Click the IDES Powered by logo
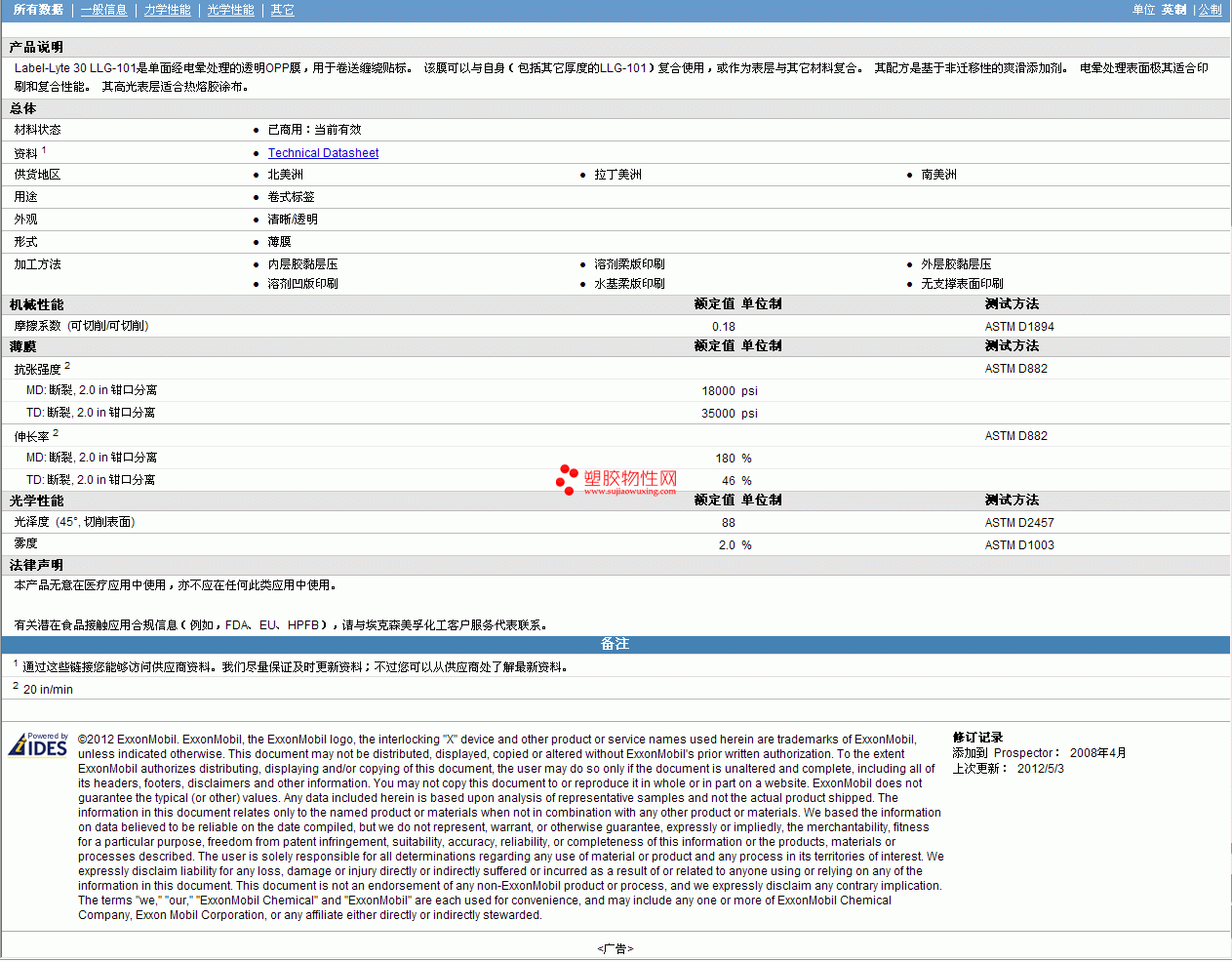 point(38,744)
